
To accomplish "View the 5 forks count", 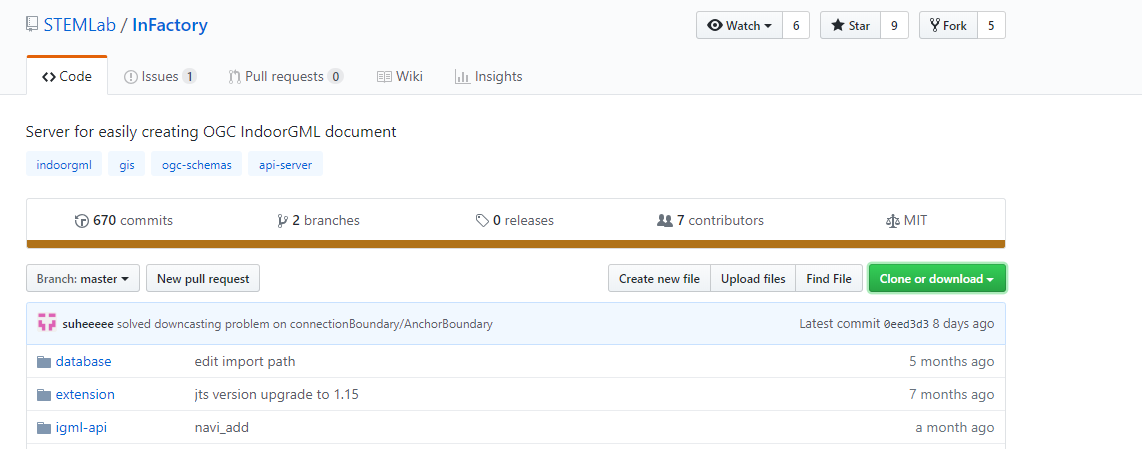I will pos(991,26).
